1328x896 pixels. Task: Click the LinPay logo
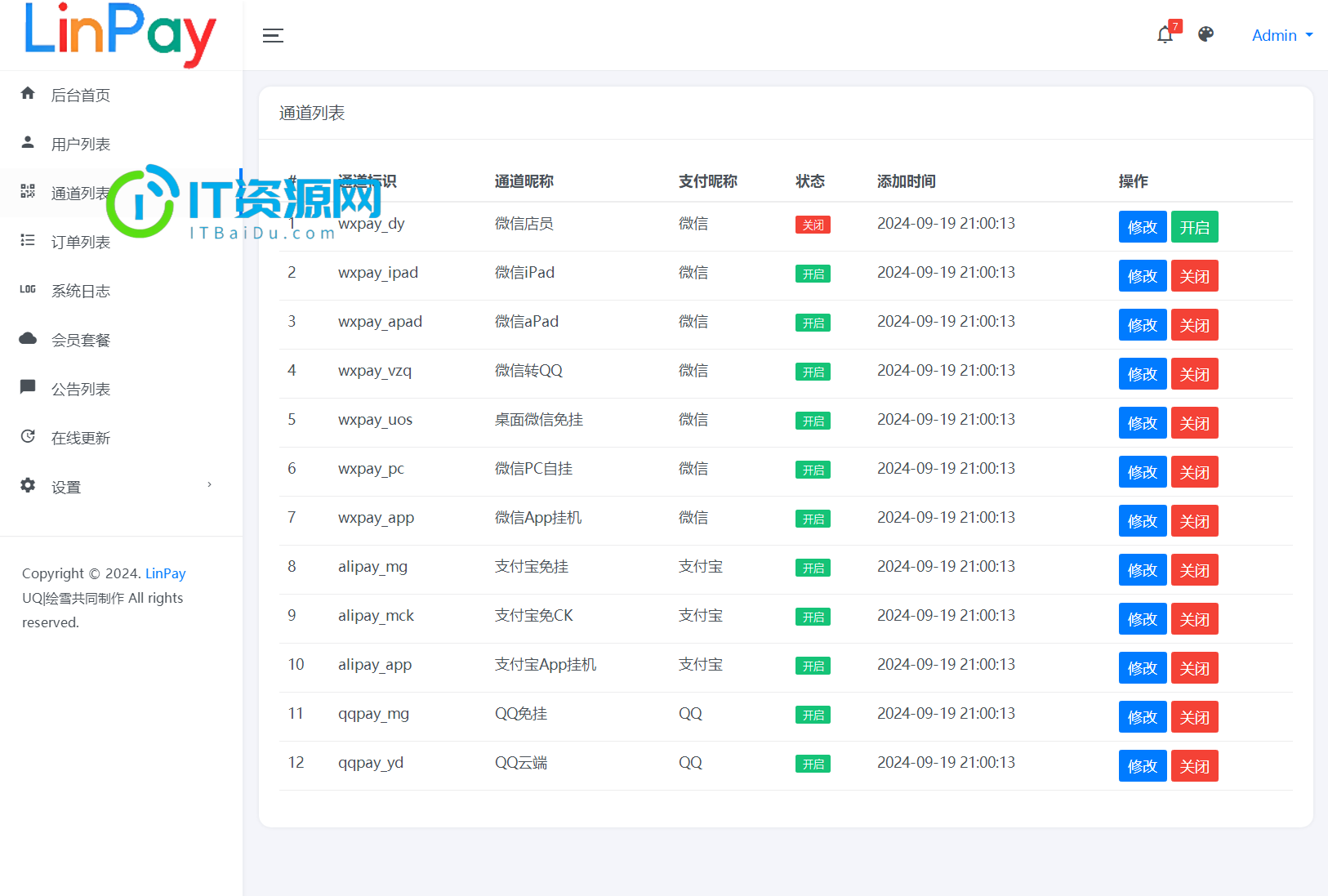point(121,35)
